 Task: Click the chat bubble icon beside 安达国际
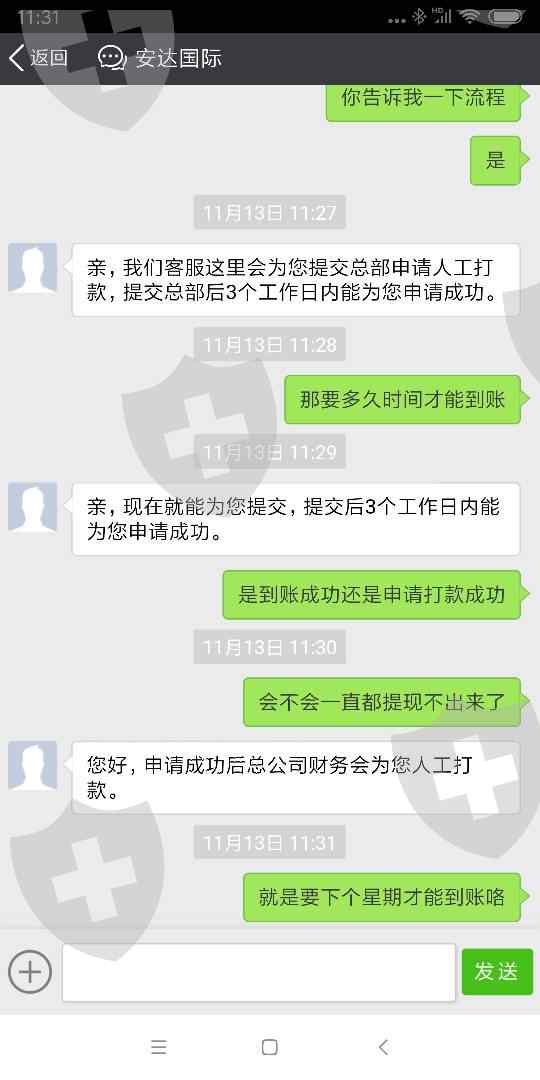pyautogui.click(x=112, y=59)
